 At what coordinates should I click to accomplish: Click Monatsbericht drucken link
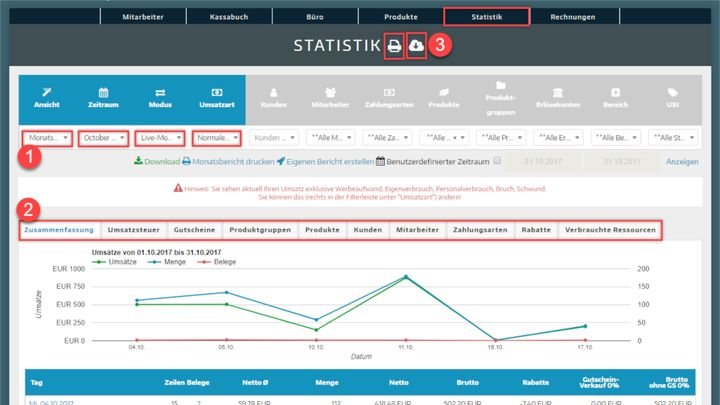tap(228, 161)
